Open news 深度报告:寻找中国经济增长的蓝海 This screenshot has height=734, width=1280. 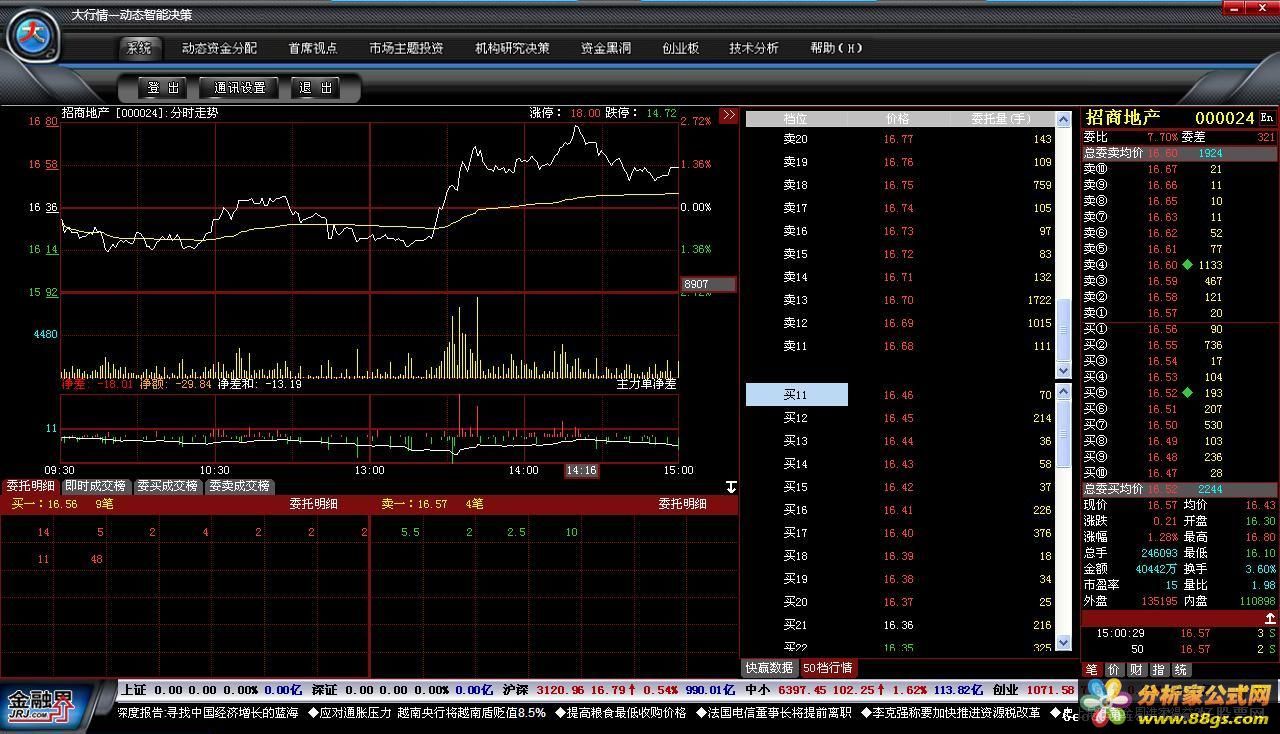[x=208, y=713]
